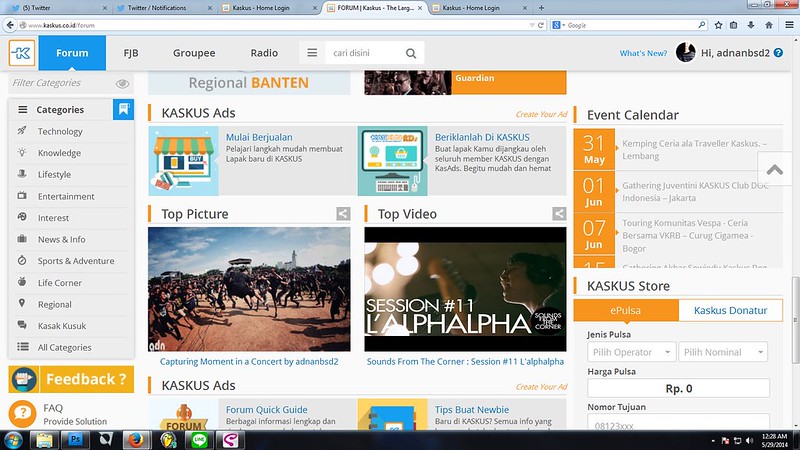Image resolution: width=800 pixels, height=450 pixels.
Task: Click the Windows Start button
Action: pyautogui.click(x=13, y=440)
